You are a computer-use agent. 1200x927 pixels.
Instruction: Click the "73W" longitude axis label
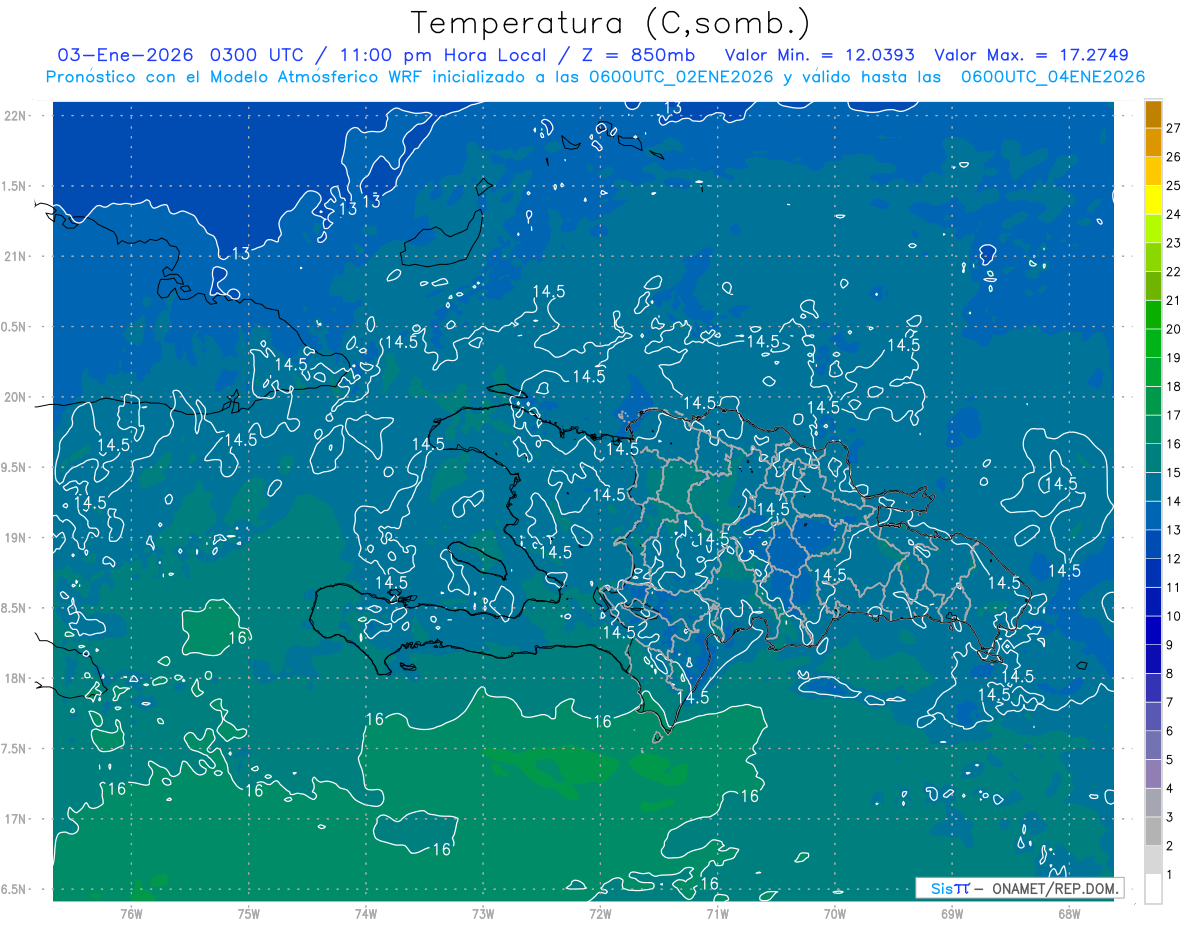tap(483, 913)
